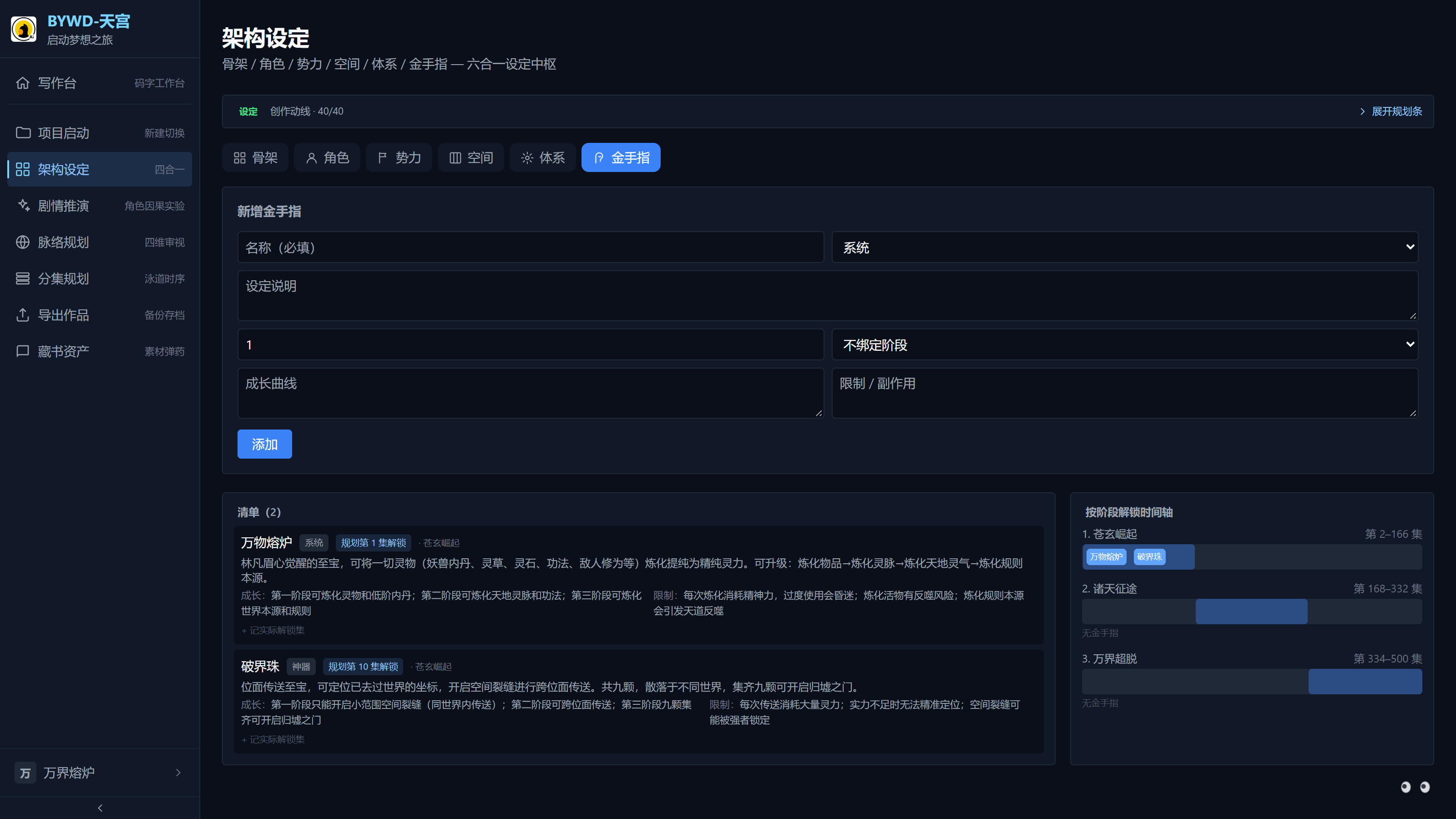Click the 神器 tag on 破界珠
This screenshot has height=819, width=1456.
[x=301, y=667]
